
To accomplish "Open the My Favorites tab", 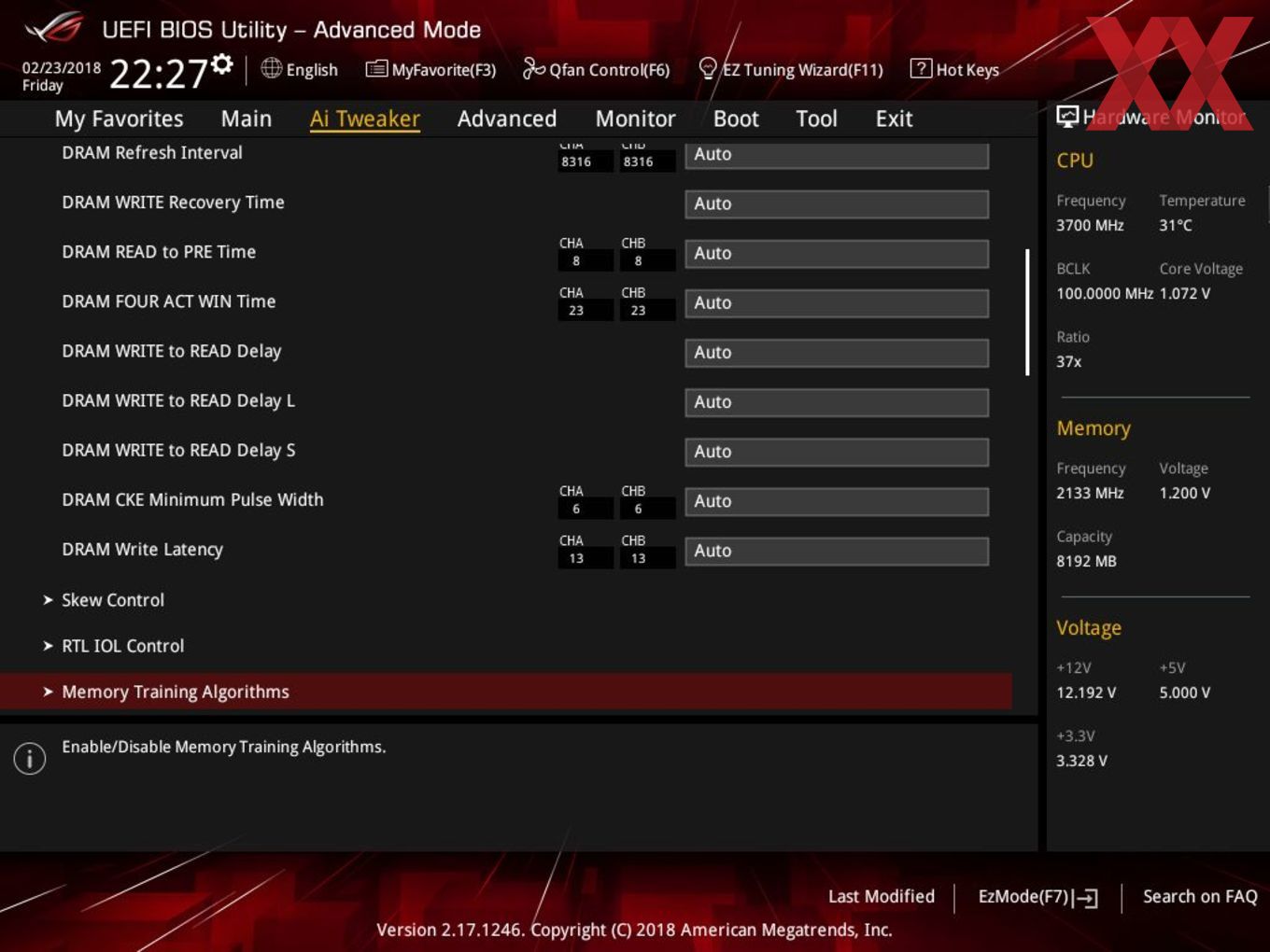I will (119, 119).
